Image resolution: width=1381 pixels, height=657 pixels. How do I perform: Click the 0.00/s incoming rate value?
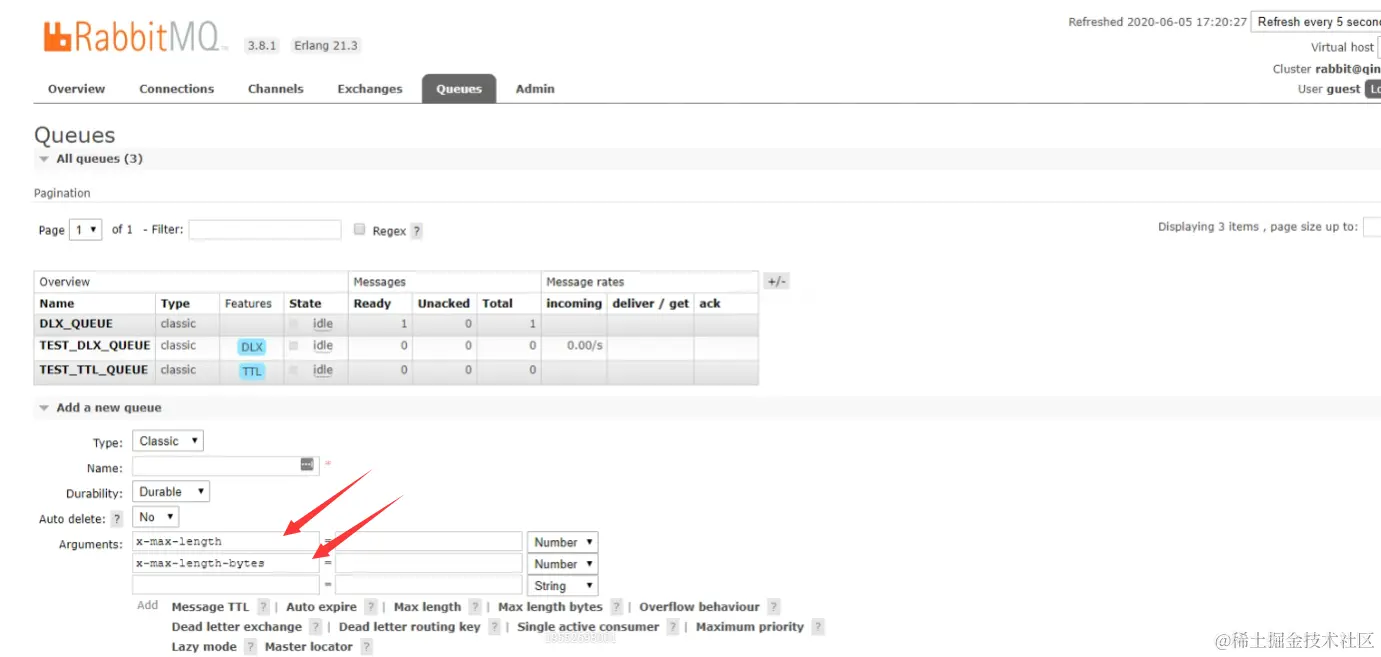pos(585,346)
